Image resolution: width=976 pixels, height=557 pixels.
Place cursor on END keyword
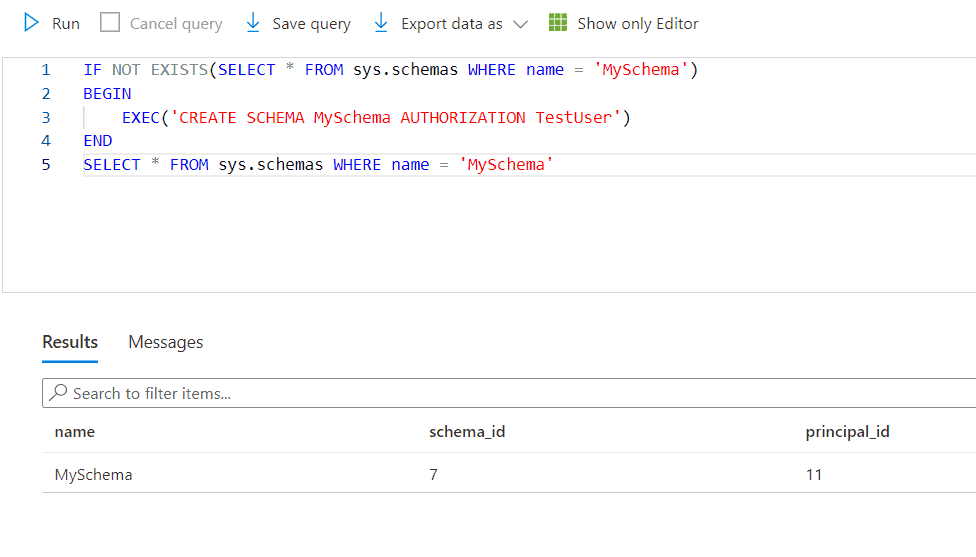(x=98, y=141)
